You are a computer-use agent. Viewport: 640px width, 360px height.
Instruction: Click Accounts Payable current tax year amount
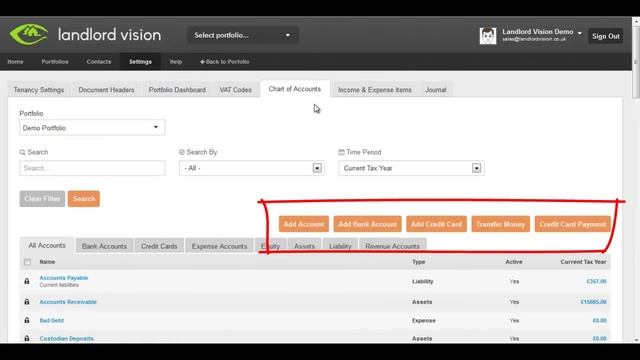tap(596, 281)
